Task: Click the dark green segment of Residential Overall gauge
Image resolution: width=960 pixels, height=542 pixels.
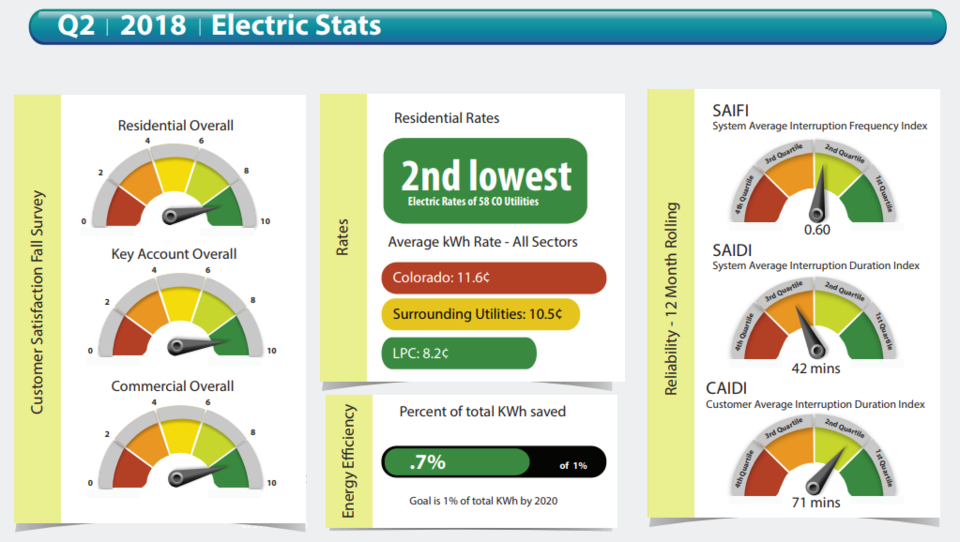Action: (x=224, y=208)
